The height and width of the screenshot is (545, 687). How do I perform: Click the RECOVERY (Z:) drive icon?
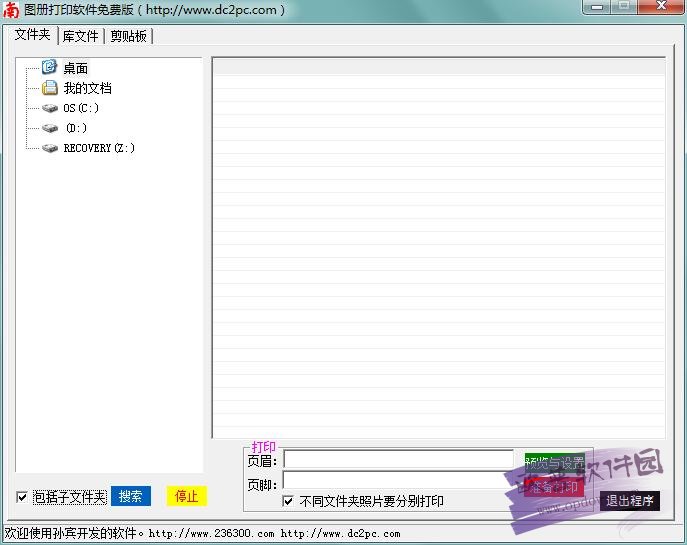[x=50, y=148]
